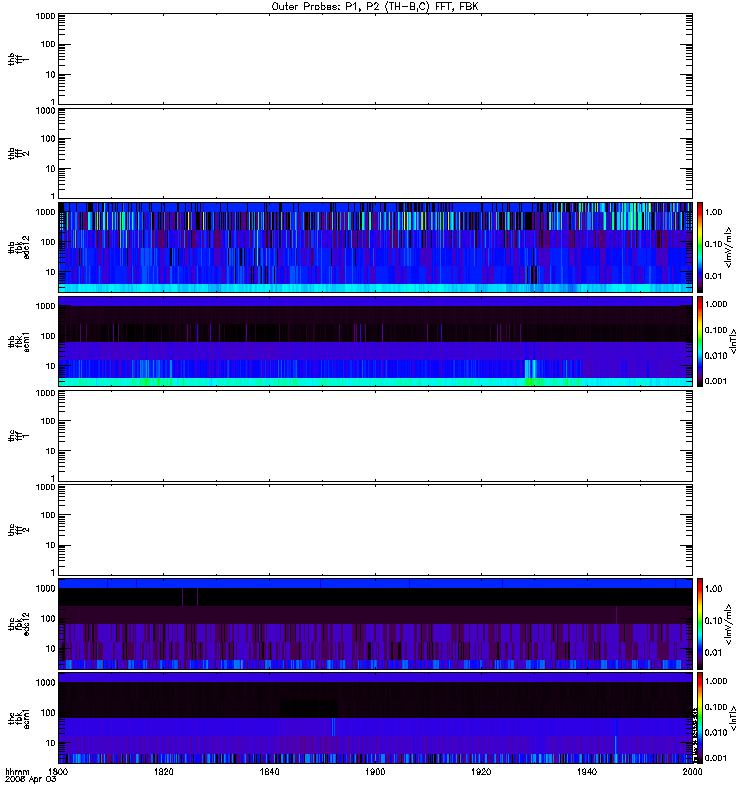Click "0.010" on the thc scm1 color bar scale
750x800 pixels.
click(x=716, y=733)
